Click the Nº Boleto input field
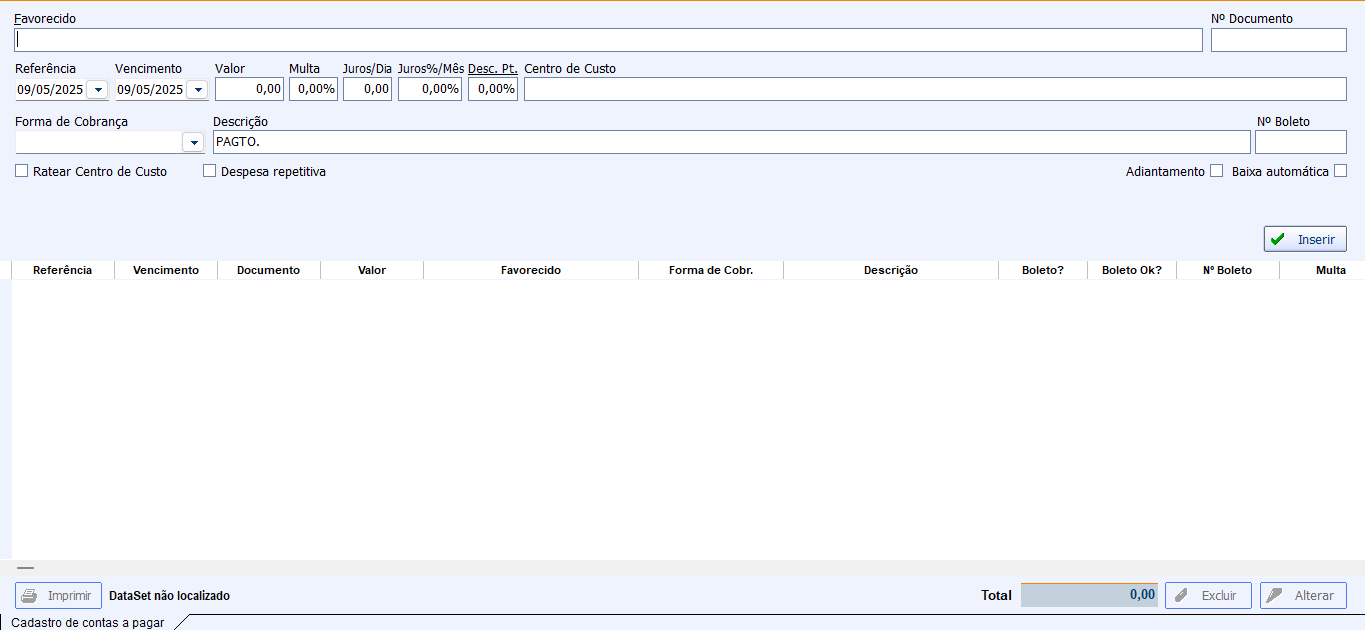 coord(1300,142)
